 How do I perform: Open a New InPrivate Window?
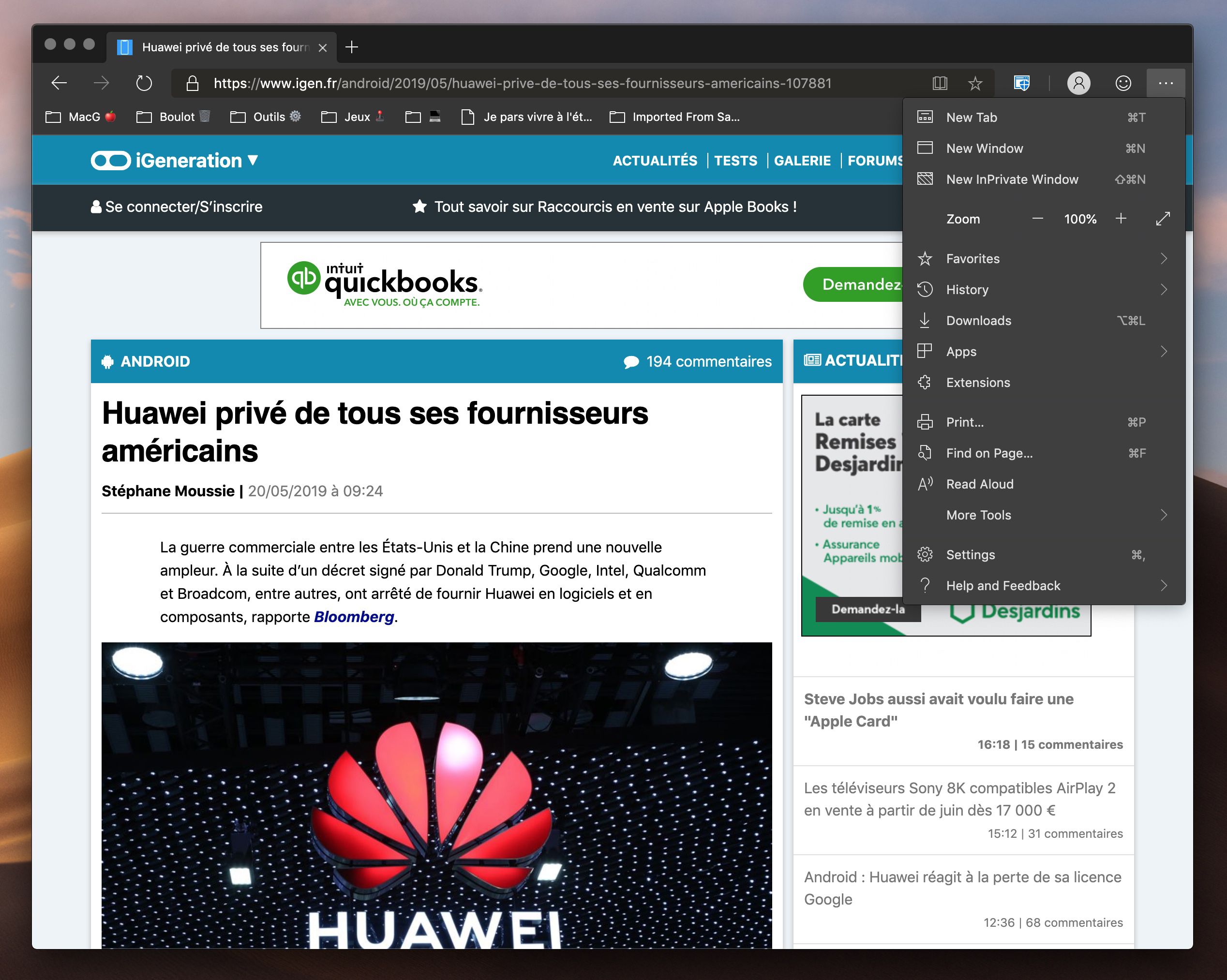point(1044,179)
